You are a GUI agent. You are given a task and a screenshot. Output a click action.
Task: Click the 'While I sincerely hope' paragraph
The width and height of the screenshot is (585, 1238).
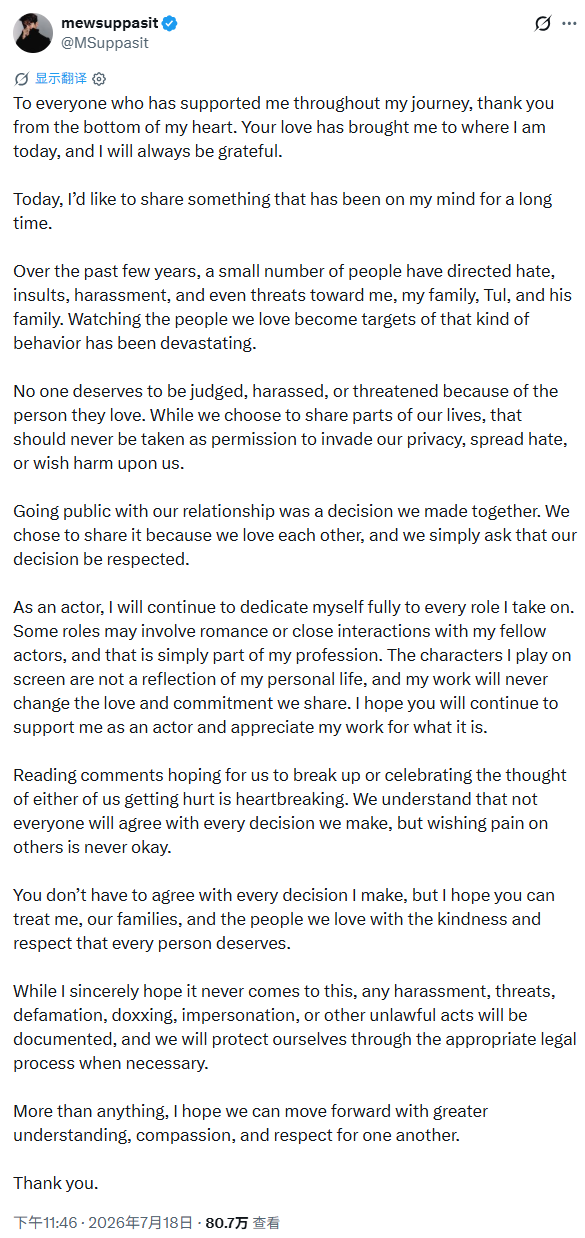click(x=295, y=1027)
